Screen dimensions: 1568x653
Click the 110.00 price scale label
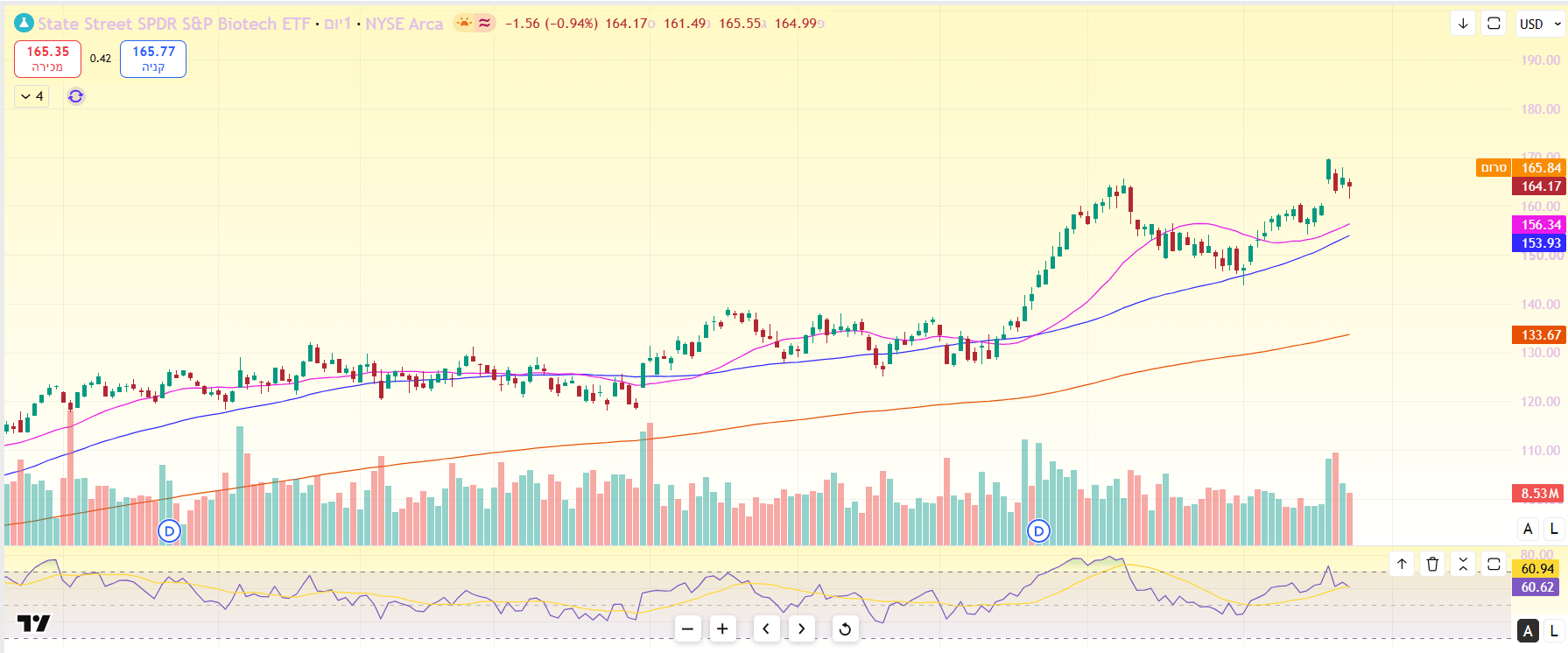tap(1540, 451)
